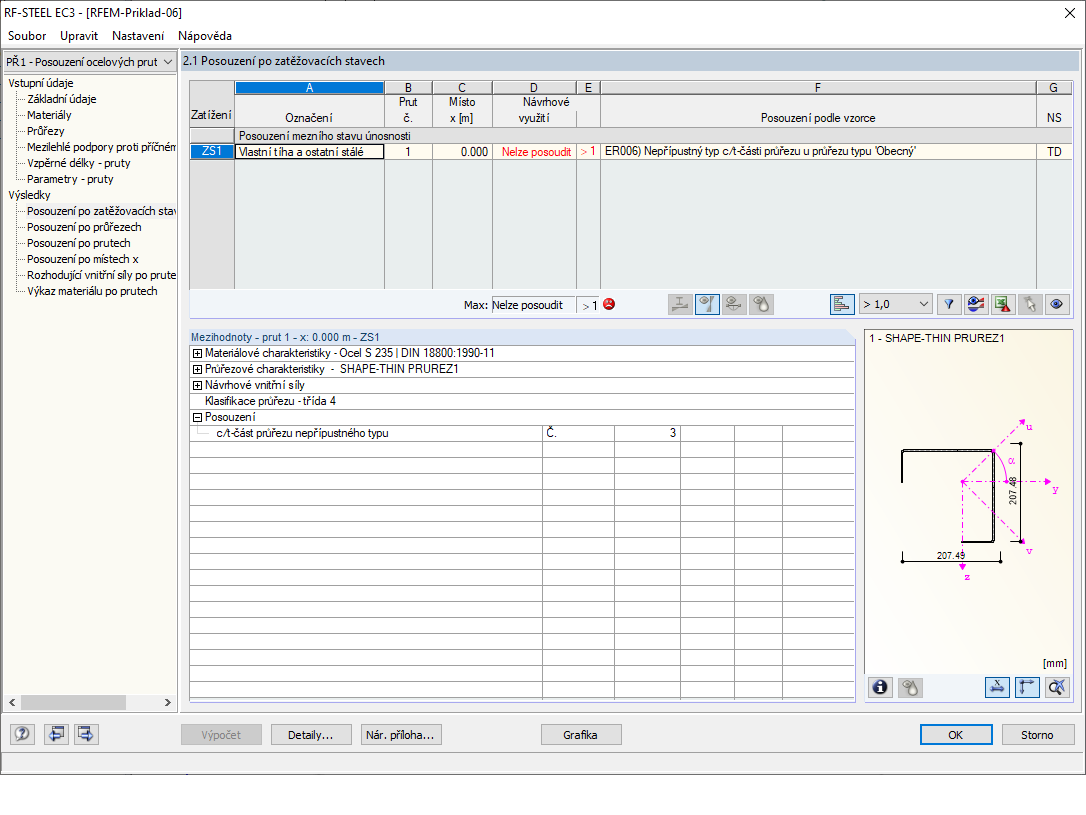Select Výkaz materiálu po prutech item
This screenshot has width=1086, height=815.
pyautogui.click(x=92, y=291)
